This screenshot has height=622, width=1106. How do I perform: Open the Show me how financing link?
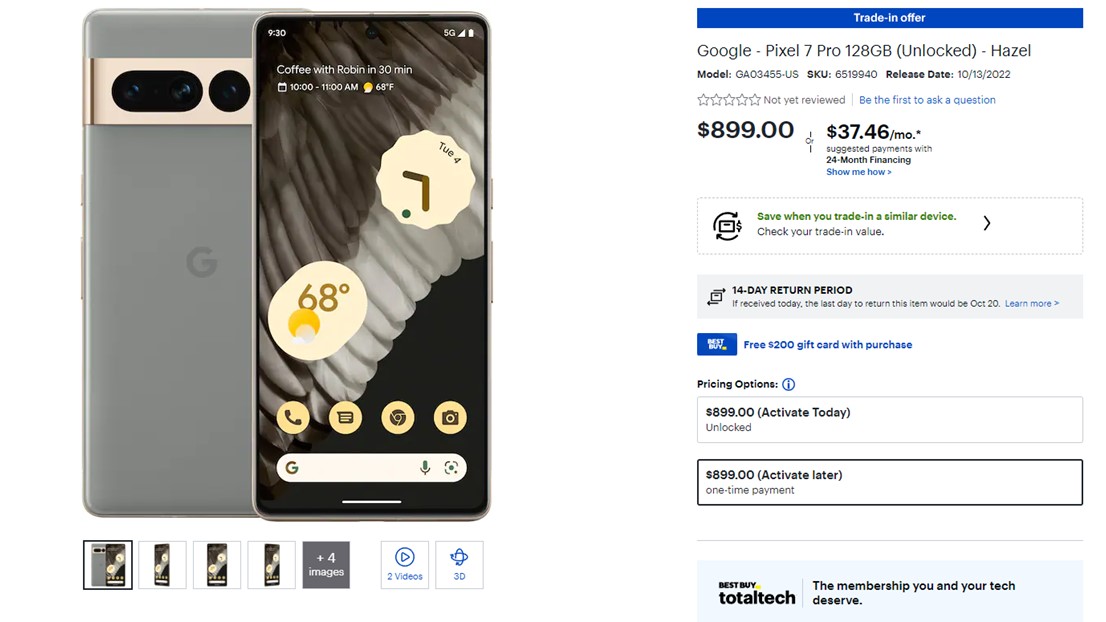point(858,172)
